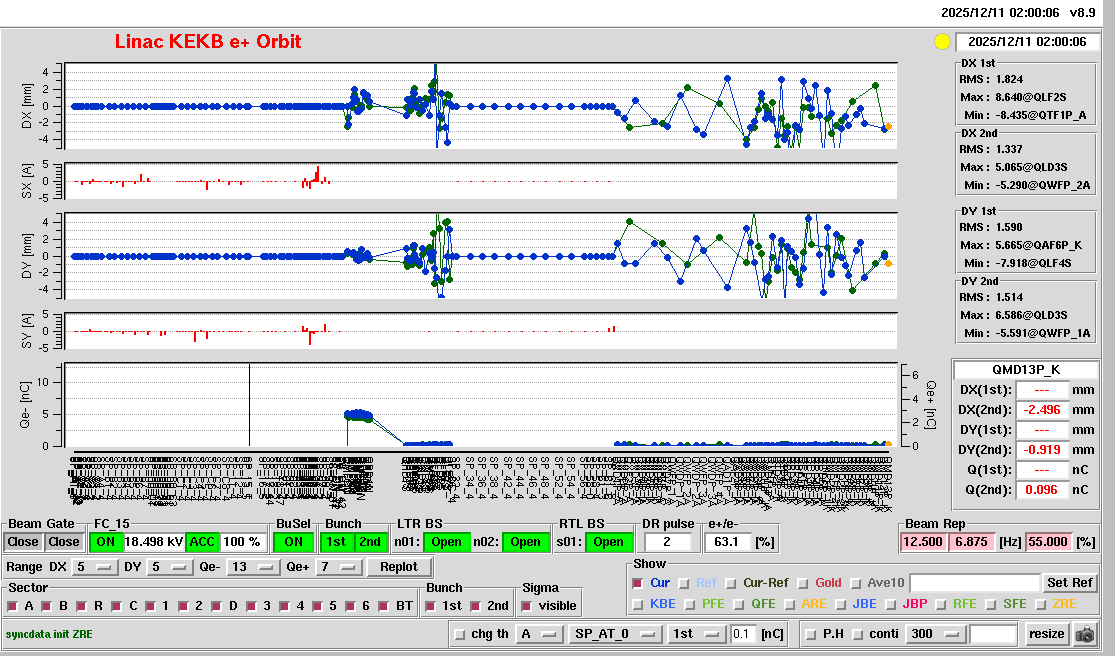This screenshot has height=656, width=1115.
Task: Click LTR BS n02 Open indicator
Action: click(526, 542)
